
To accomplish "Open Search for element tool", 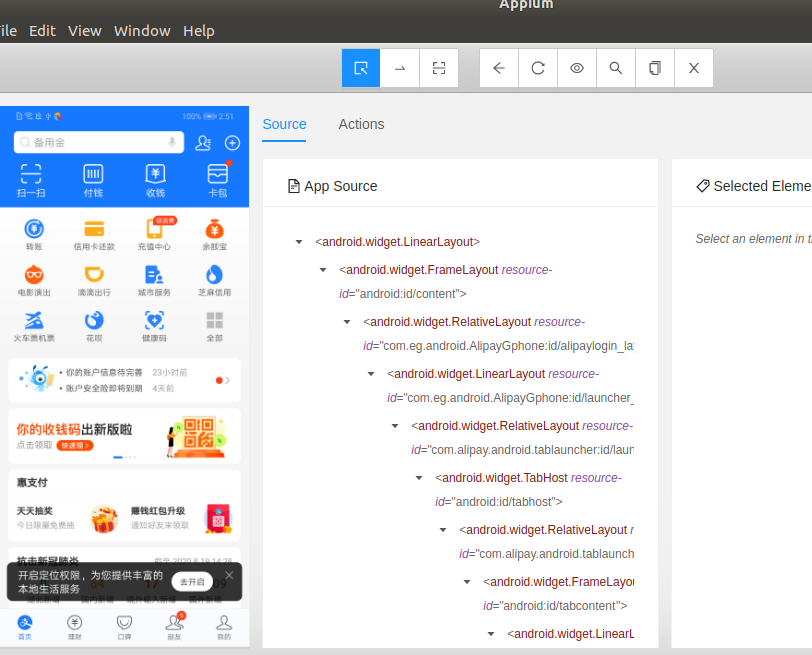I will 616,68.
